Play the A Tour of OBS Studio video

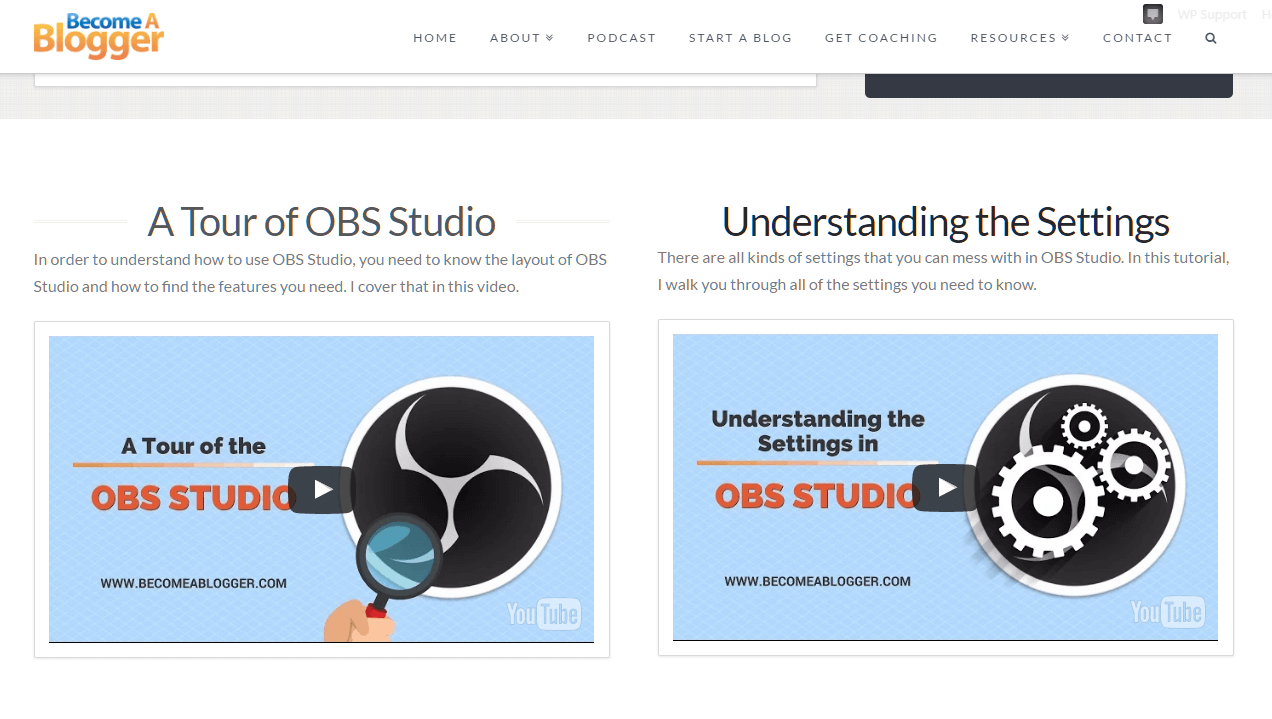pos(321,490)
